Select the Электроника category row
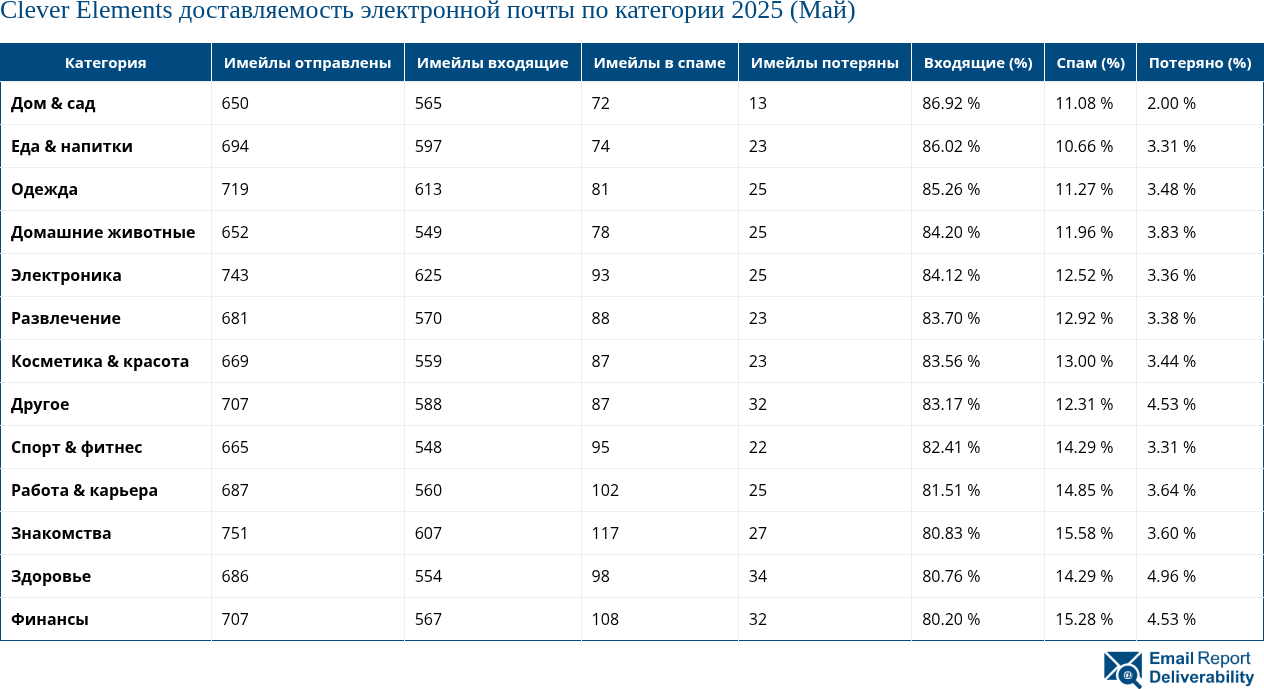Screen dimensions: 1264x689 tap(66, 275)
